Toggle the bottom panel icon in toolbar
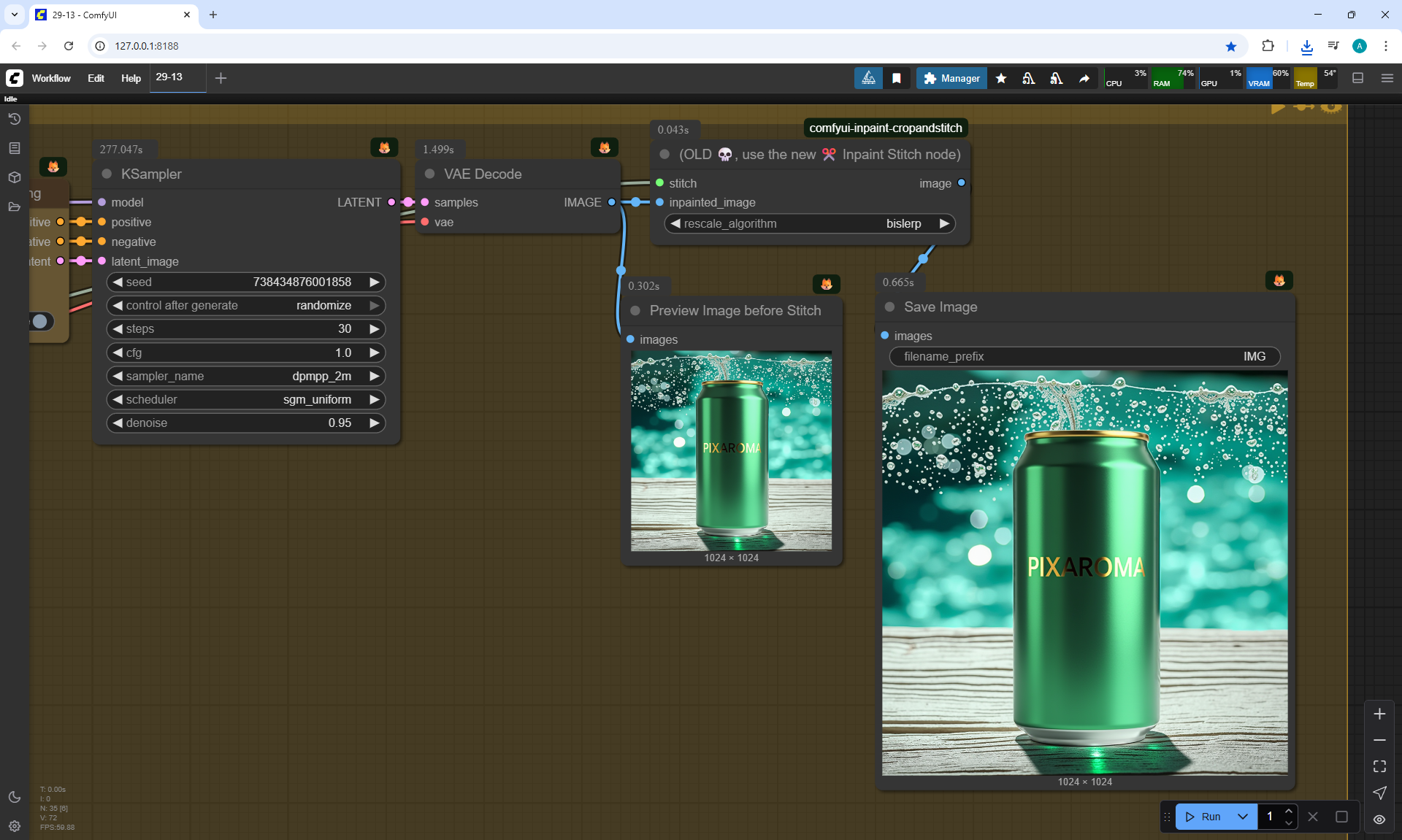This screenshot has width=1402, height=840. pos(1358,78)
